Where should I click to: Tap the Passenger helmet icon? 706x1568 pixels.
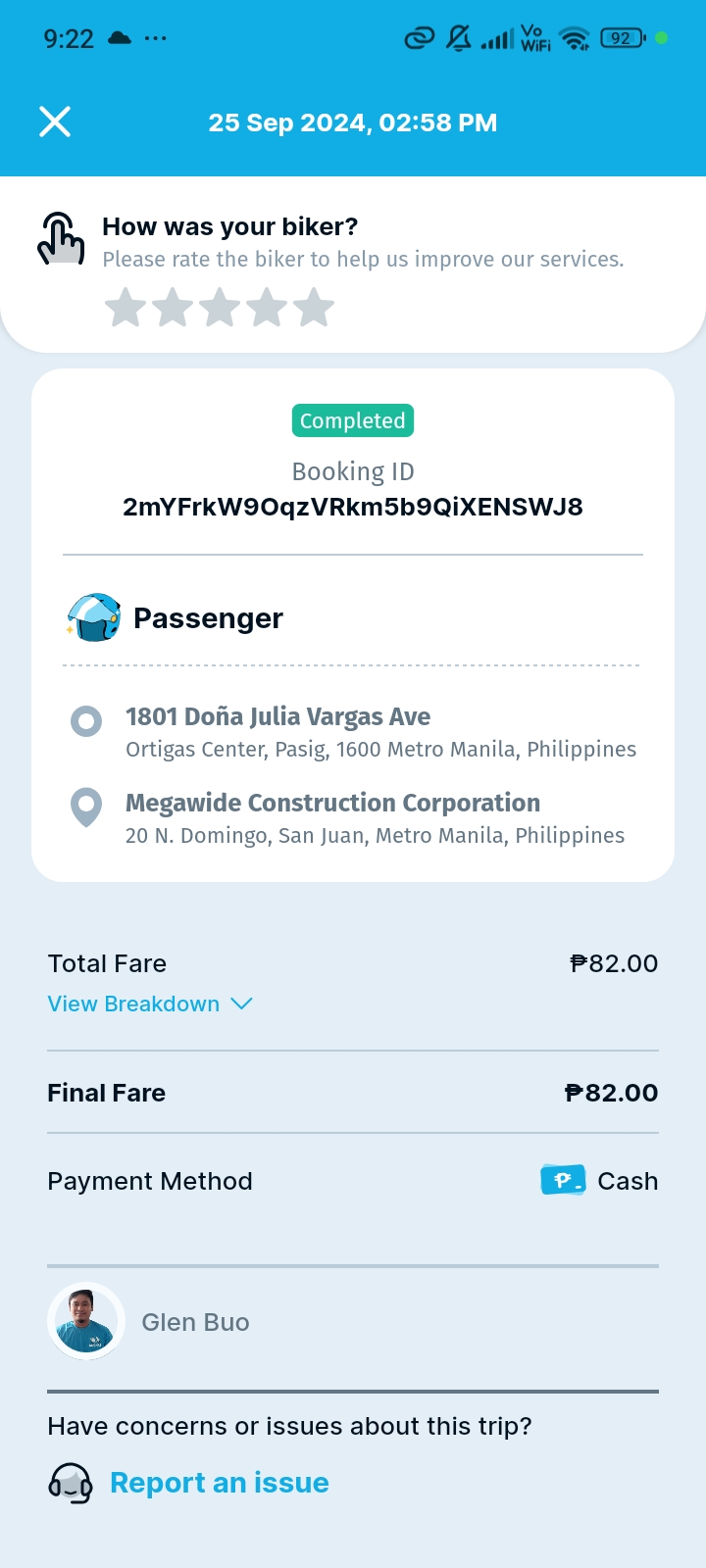coord(94,617)
